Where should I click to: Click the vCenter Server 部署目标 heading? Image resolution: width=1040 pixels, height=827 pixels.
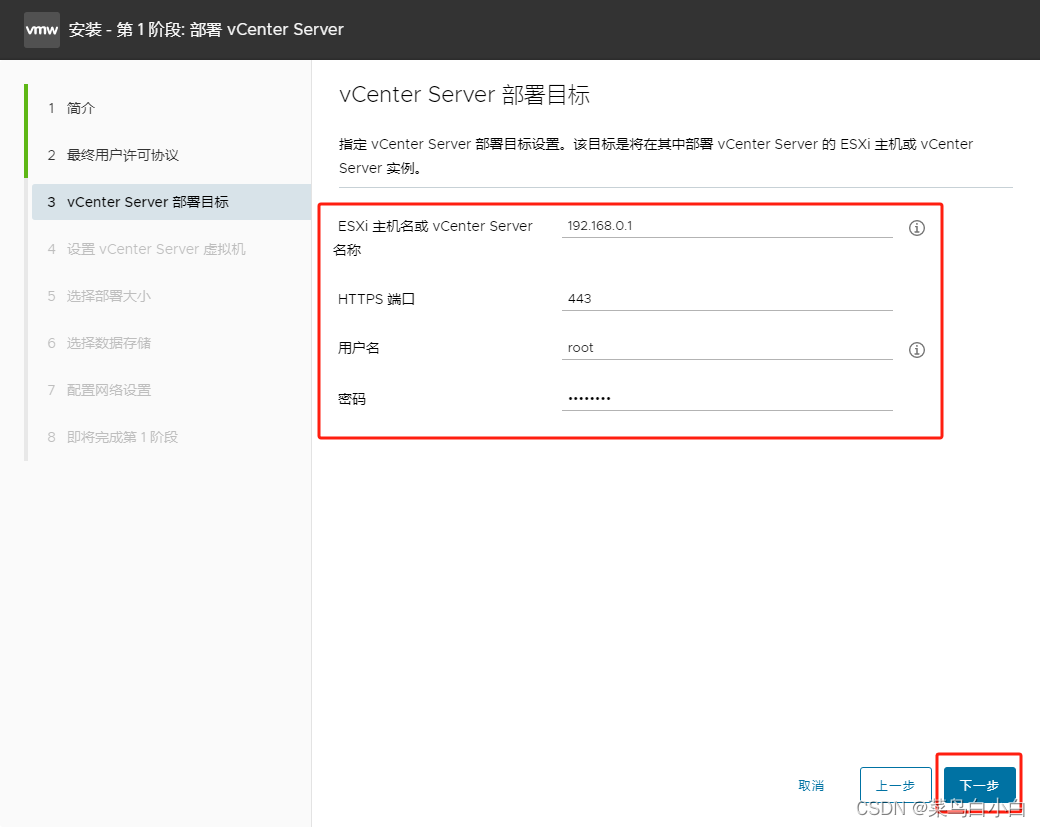coord(464,95)
